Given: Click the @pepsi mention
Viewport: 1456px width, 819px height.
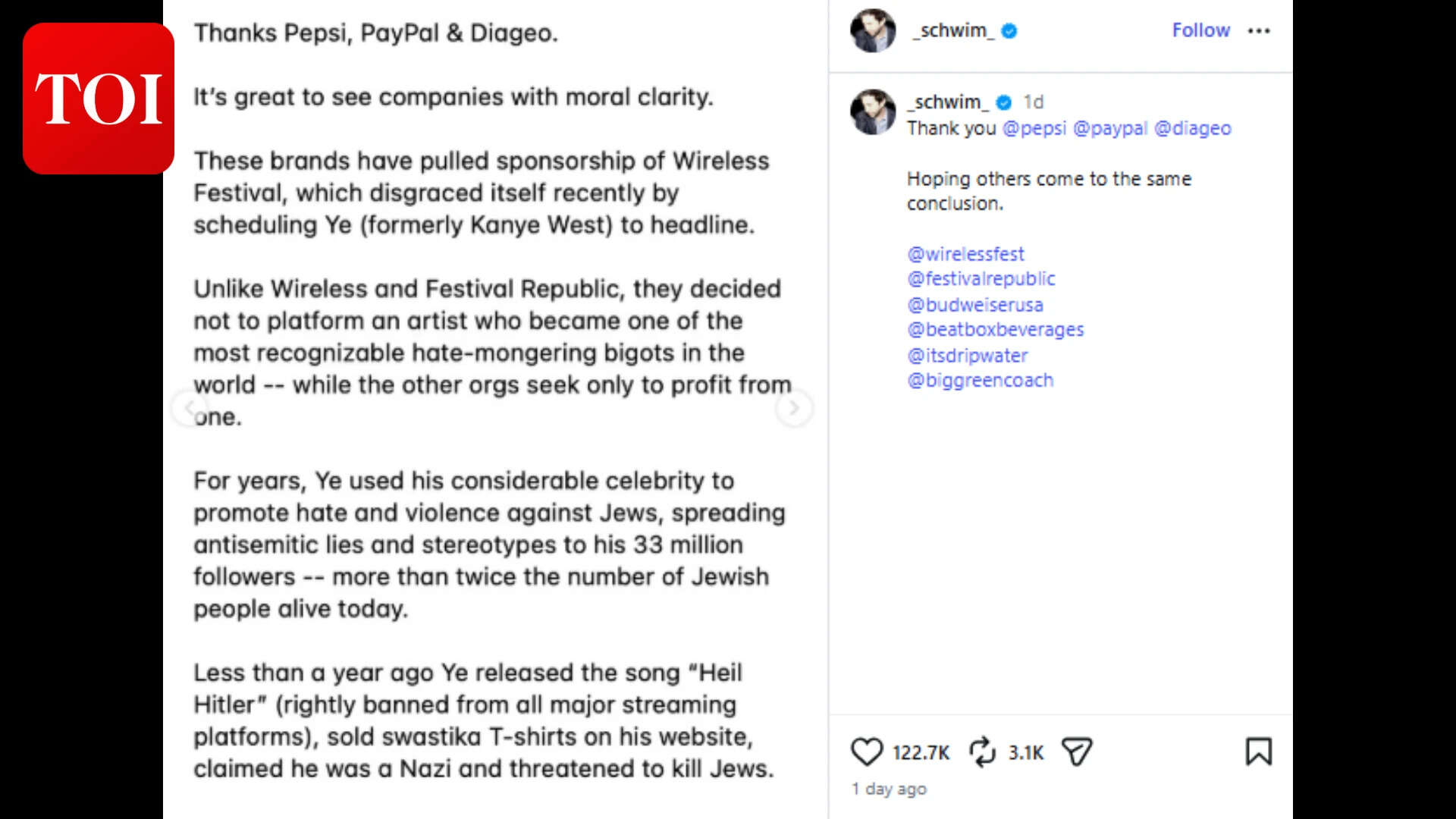Looking at the screenshot, I should coord(1034,128).
